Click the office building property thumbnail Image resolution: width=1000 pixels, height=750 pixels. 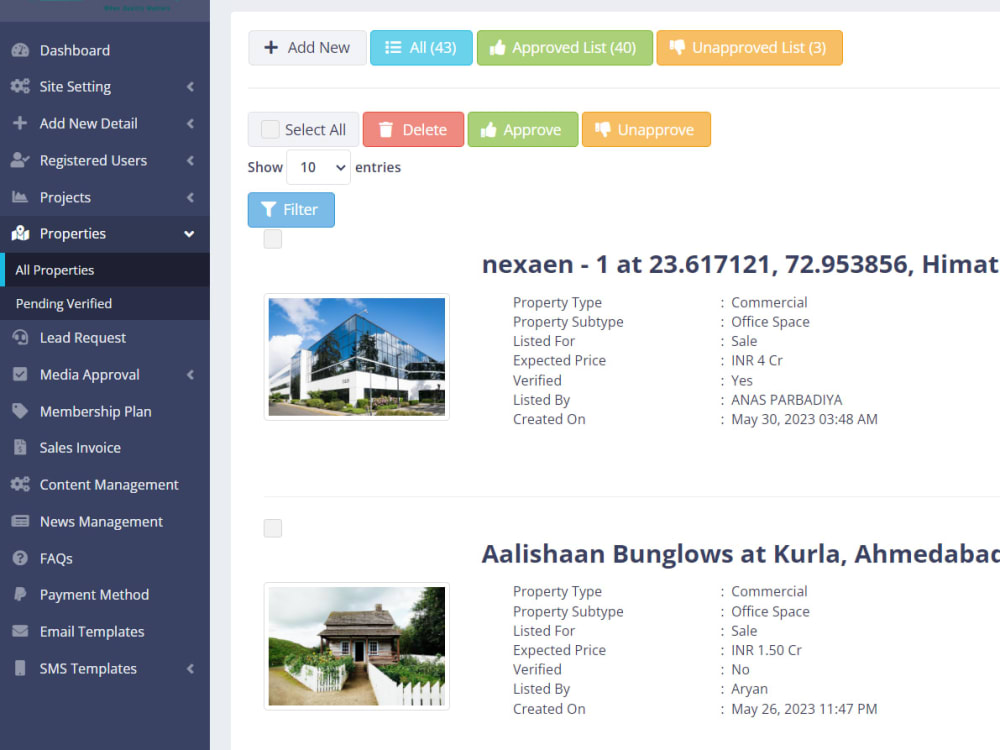coord(357,357)
